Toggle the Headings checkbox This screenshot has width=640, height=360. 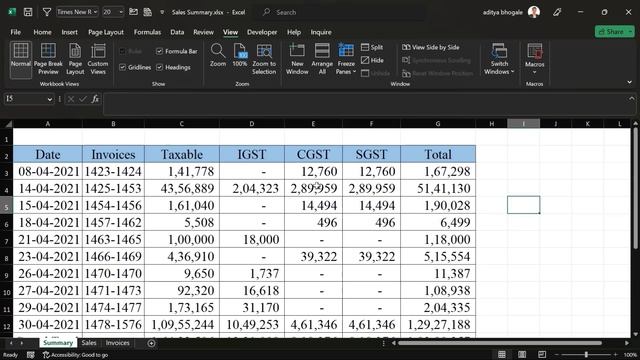click(x=160, y=67)
